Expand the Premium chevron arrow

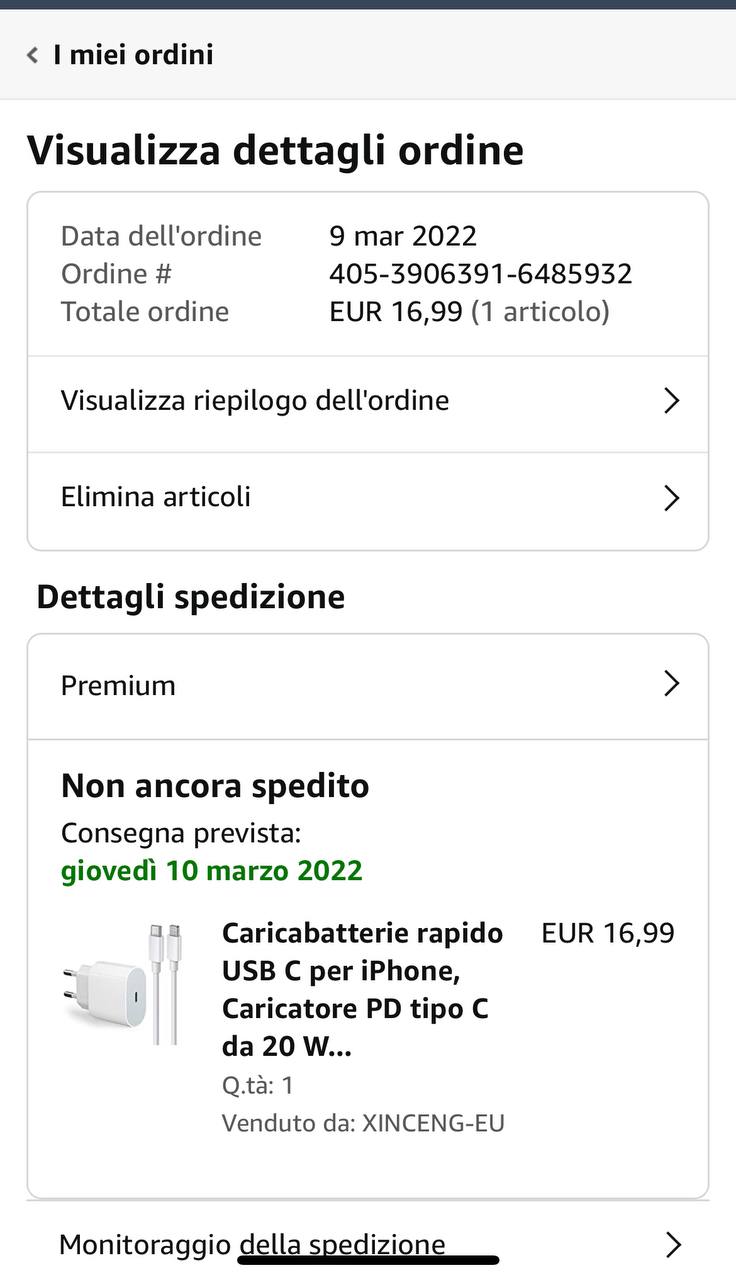tap(672, 684)
